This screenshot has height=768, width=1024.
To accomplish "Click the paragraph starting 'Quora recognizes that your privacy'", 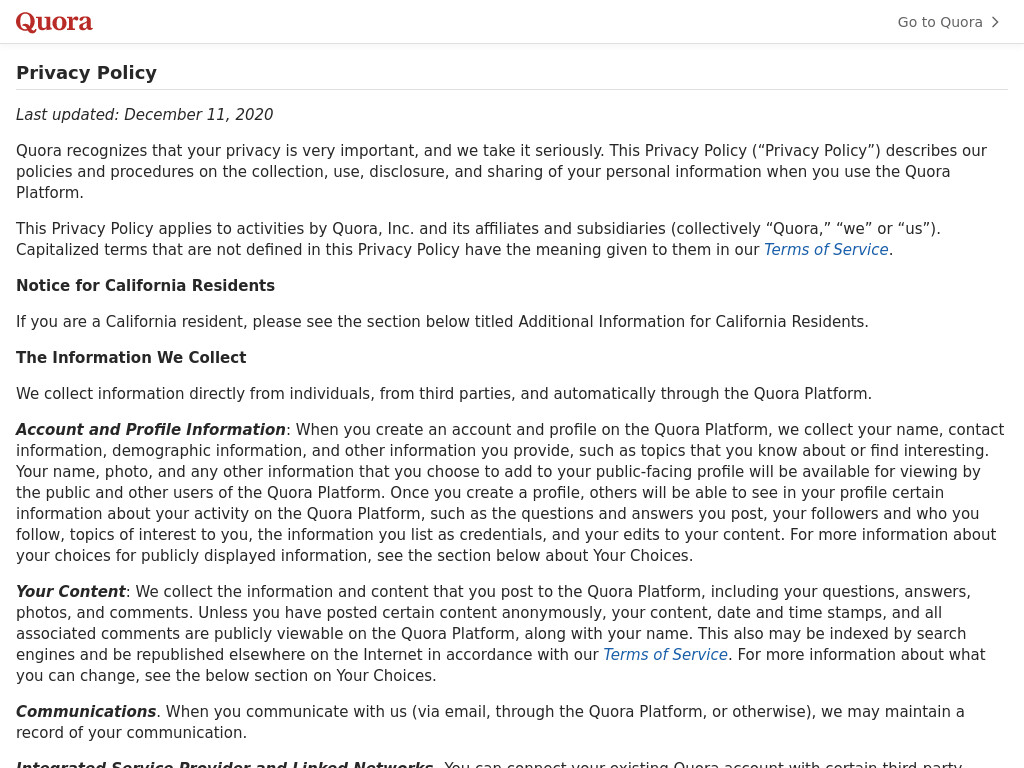I will pyautogui.click(x=501, y=171).
